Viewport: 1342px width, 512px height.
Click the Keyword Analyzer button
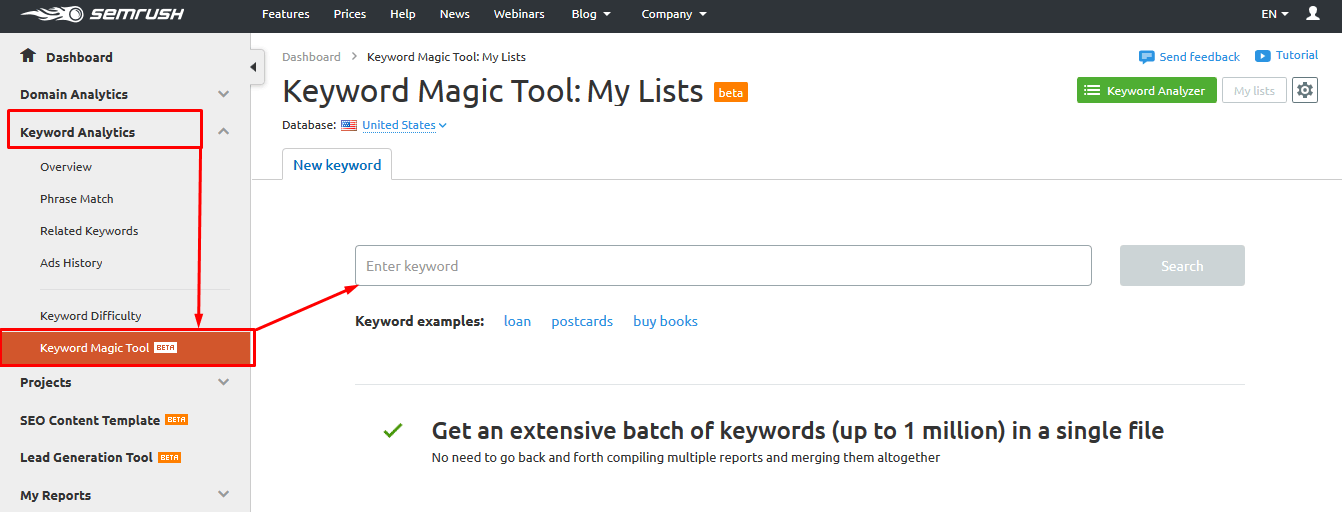(x=1147, y=91)
